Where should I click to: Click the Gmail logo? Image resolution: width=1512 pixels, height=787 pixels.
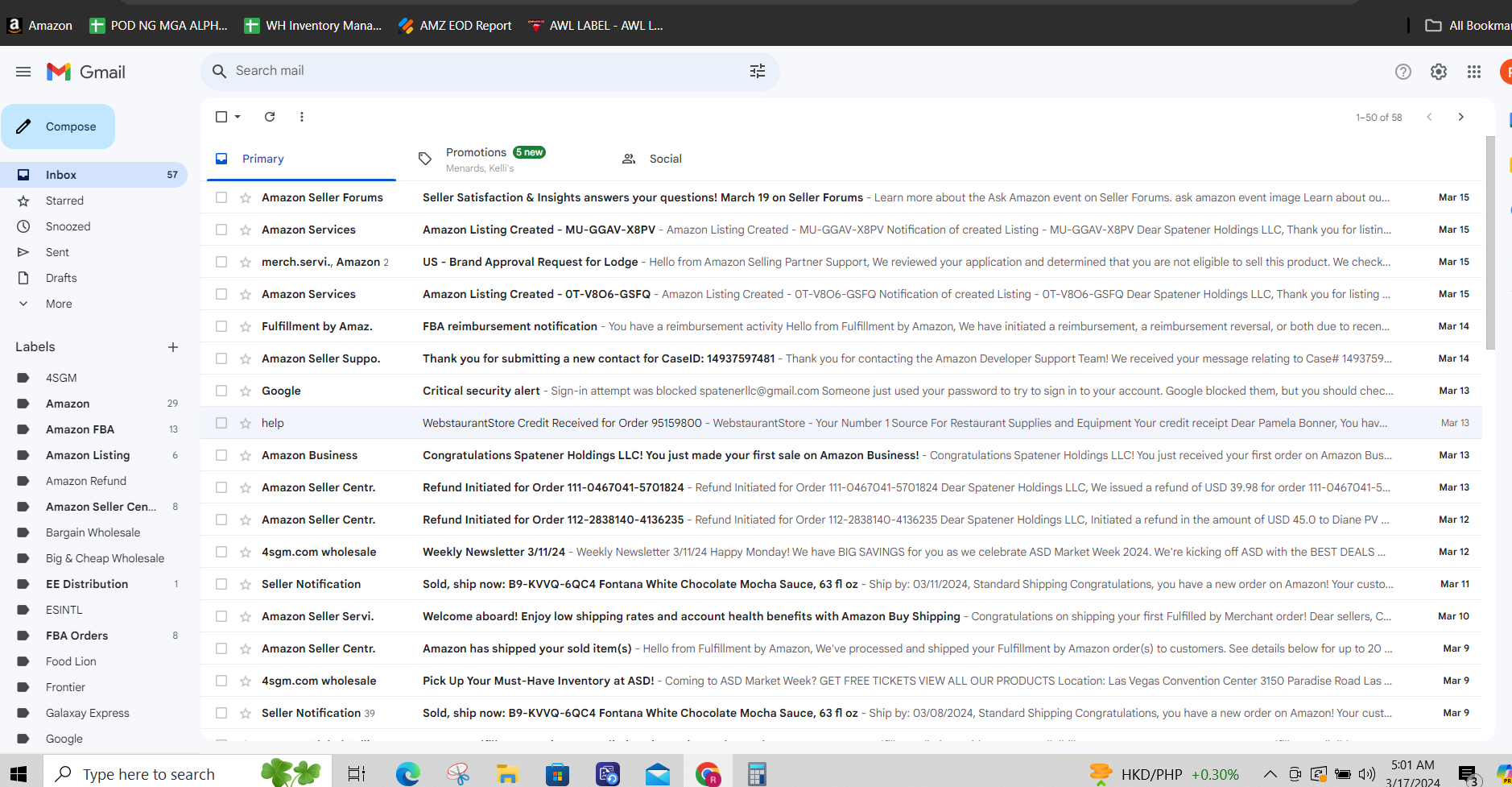[x=86, y=72]
